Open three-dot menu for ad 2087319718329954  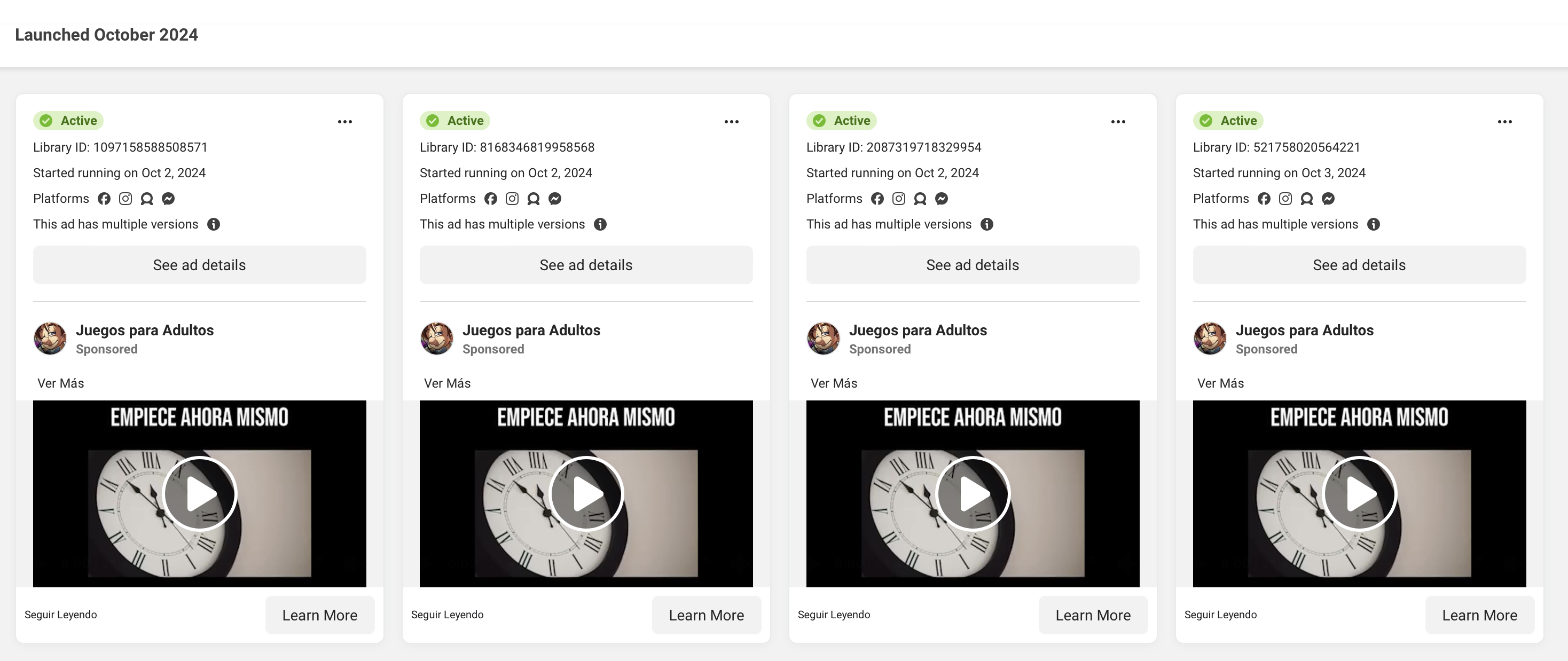click(x=1118, y=122)
